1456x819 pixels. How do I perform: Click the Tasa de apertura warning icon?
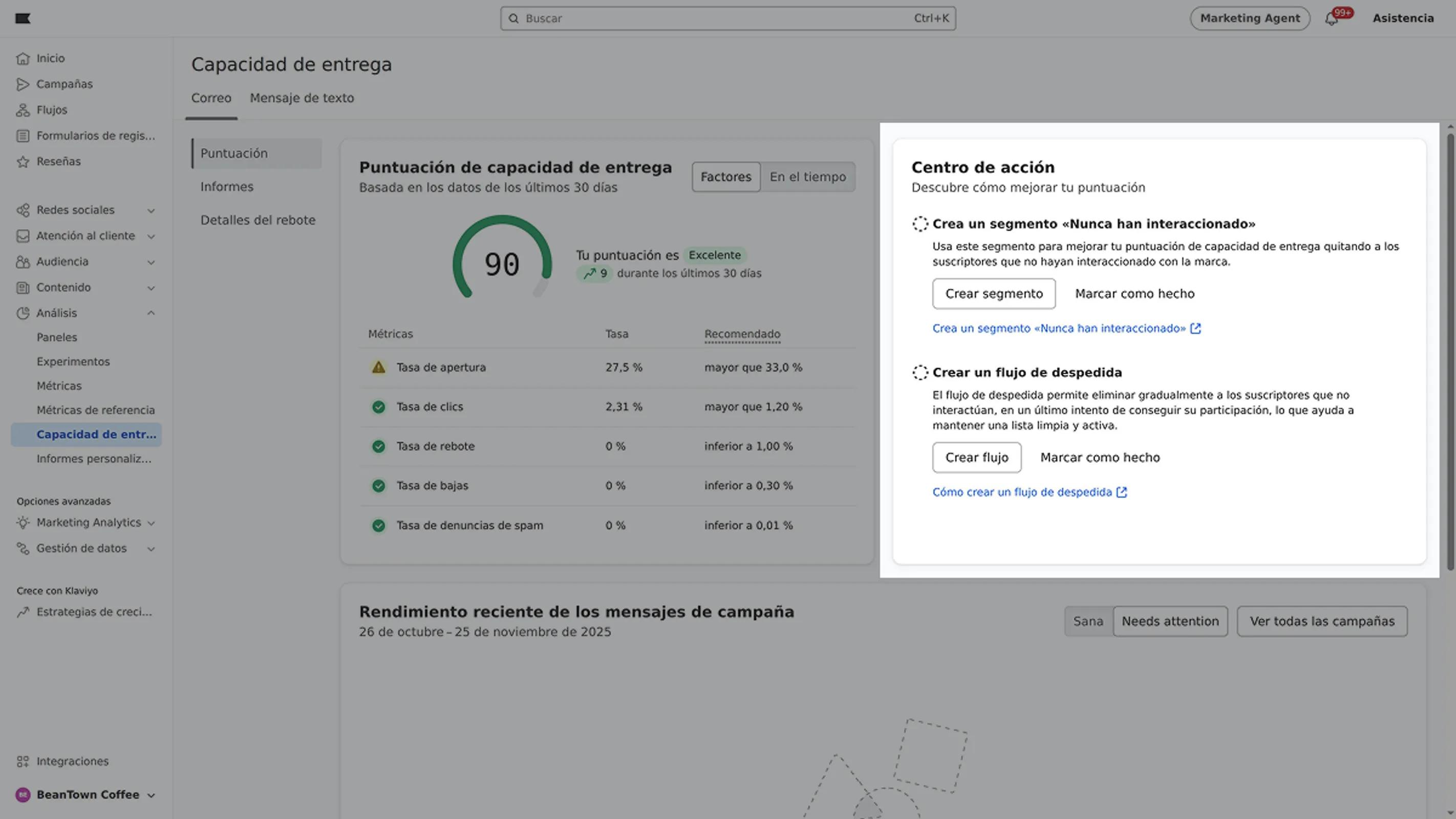click(378, 368)
